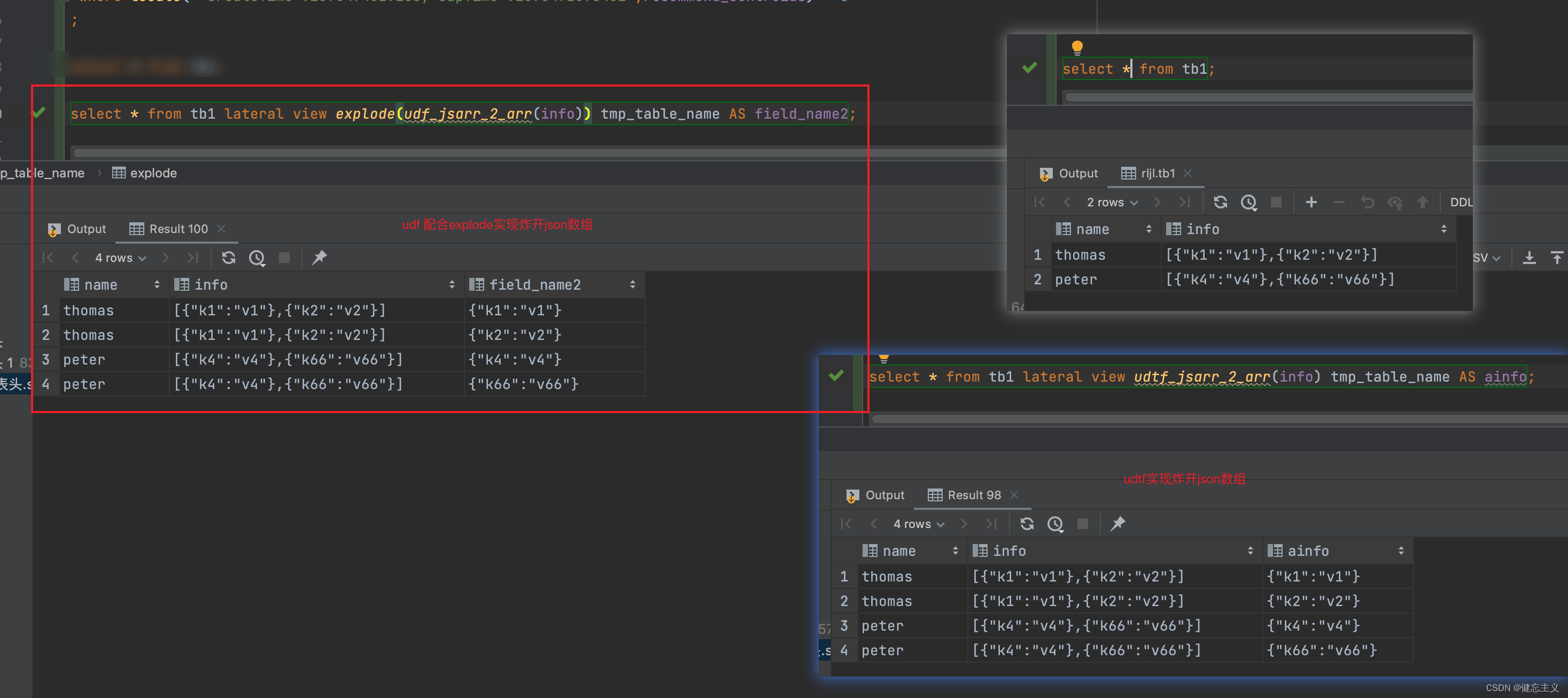This screenshot has width=1568, height=698.
Task: Click the reload icon in Result 100 toolbar
Action: [x=228, y=258]
